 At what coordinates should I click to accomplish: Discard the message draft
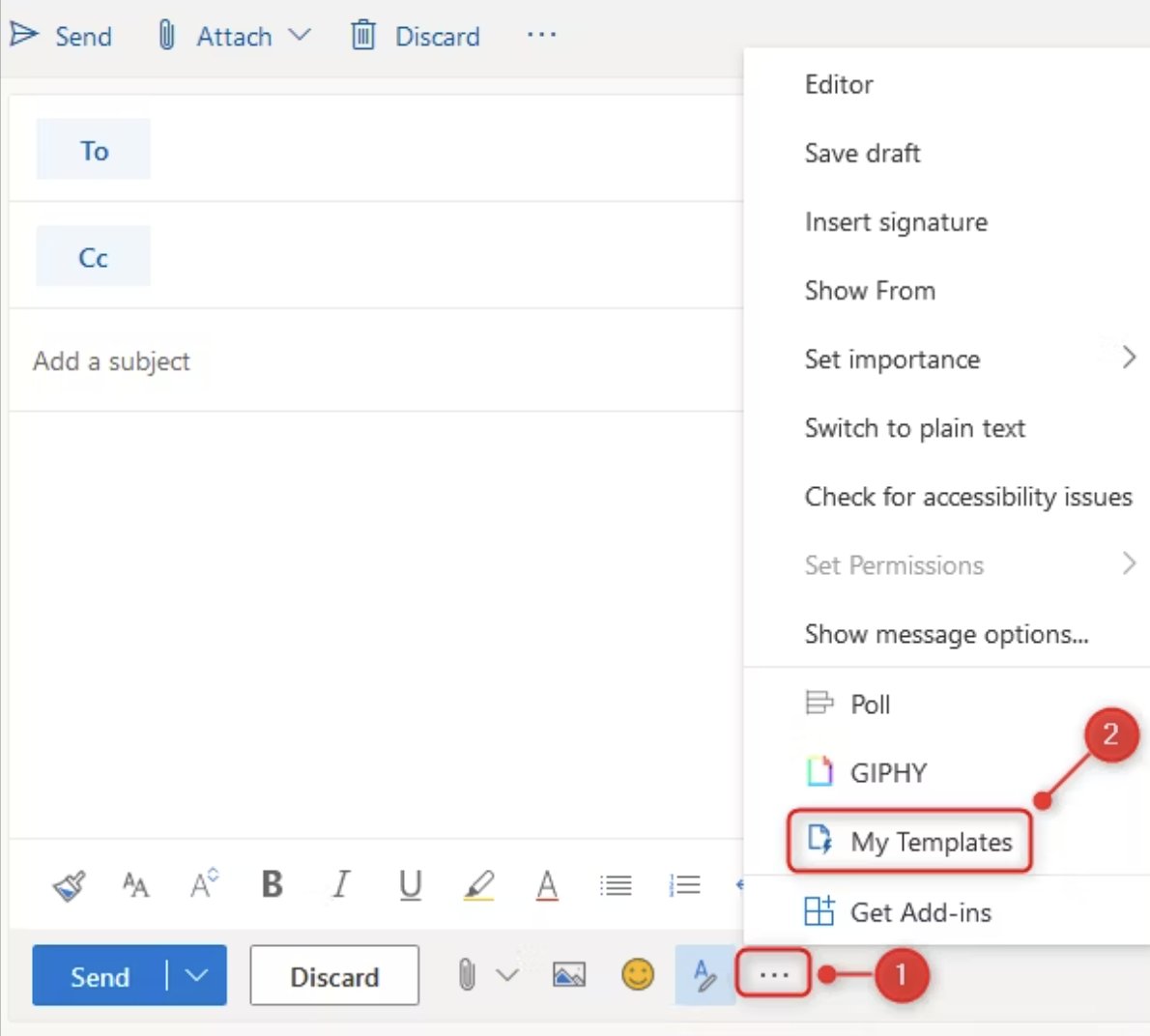tap(333, 976)
